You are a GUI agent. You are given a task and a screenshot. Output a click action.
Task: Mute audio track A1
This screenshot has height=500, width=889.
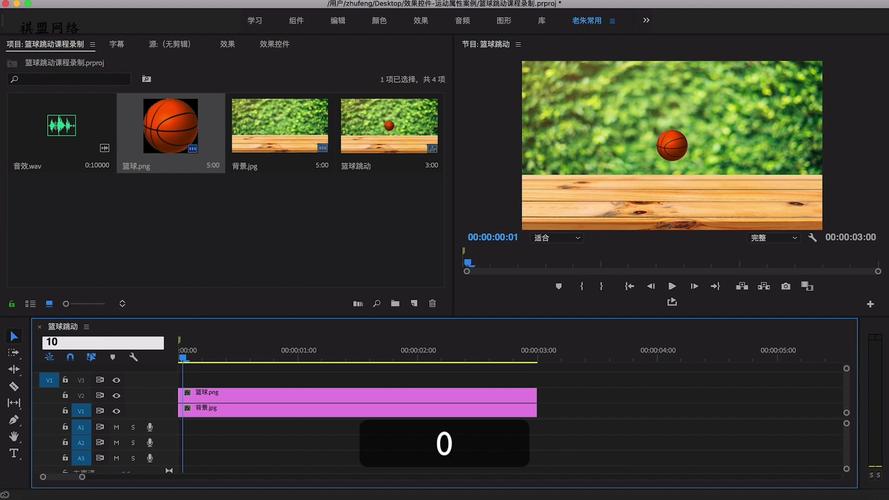[116, 427]
